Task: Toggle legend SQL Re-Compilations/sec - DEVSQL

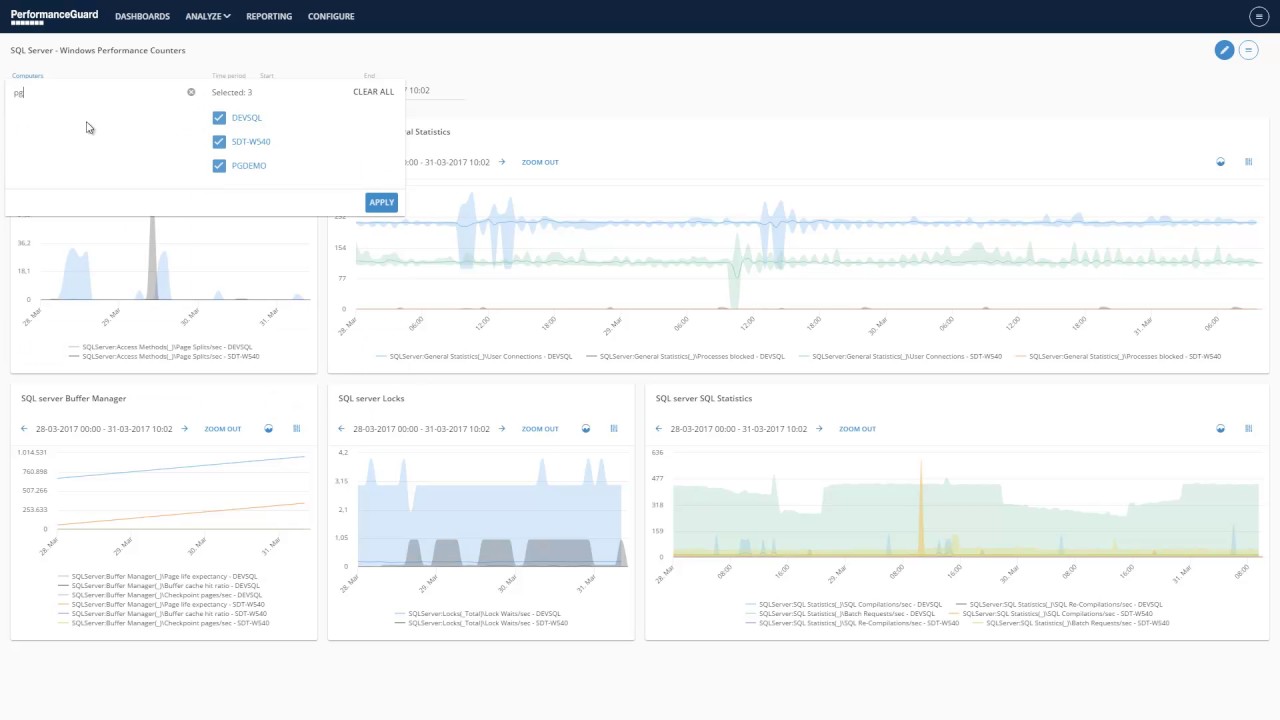Action: (x=1059, y=605)
